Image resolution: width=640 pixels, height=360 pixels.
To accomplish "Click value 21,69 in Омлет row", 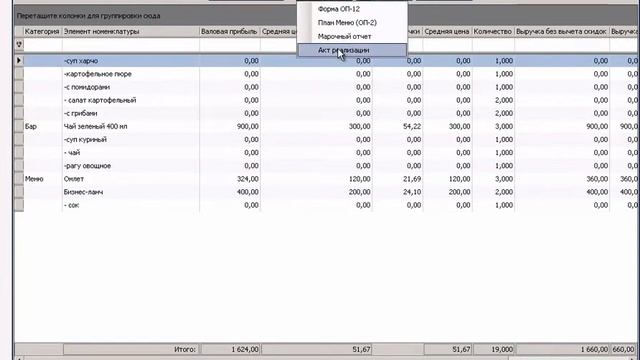I will [412, 179].
